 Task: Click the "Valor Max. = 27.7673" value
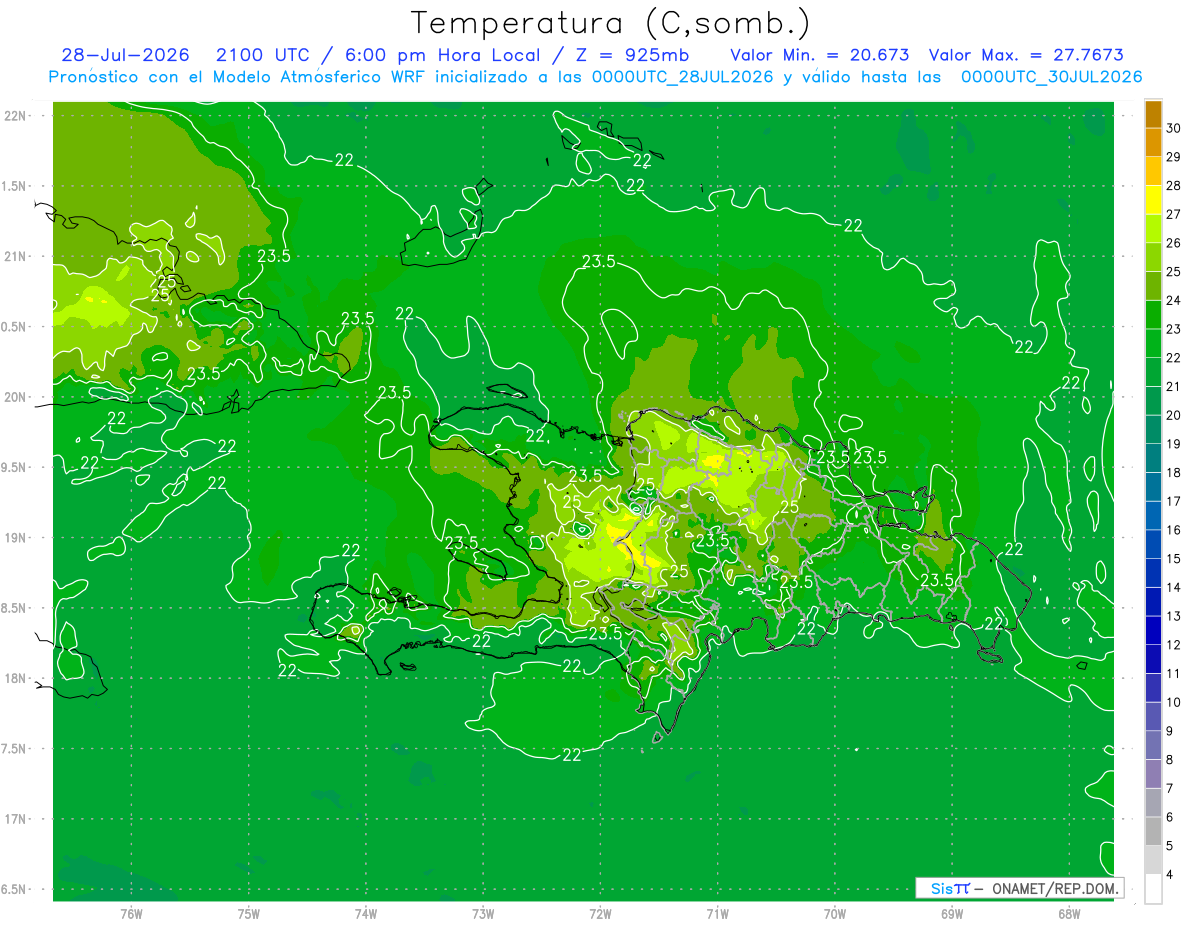click(x=1026, y=55)
